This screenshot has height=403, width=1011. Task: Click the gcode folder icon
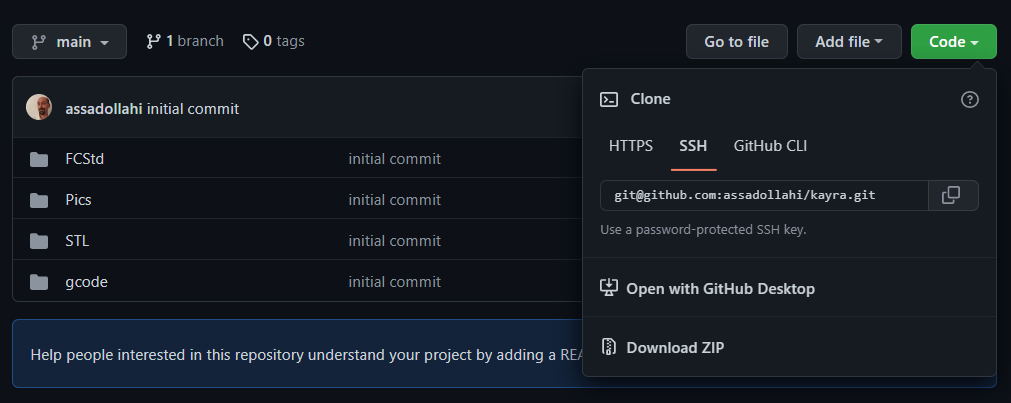pos(39,282)
